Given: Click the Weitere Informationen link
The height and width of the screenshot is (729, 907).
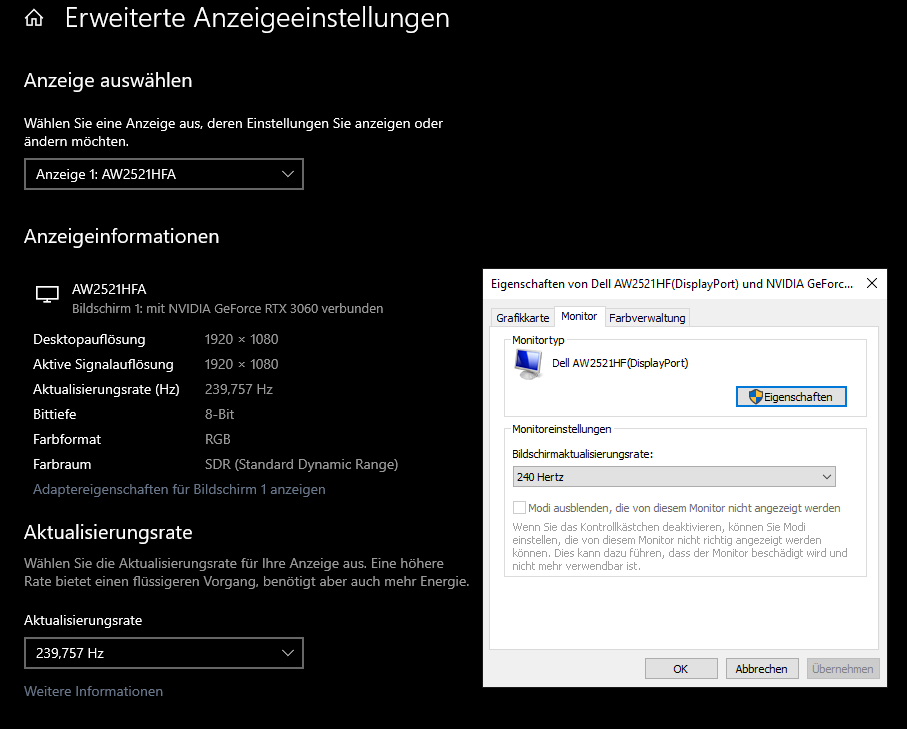Looking at the screenshot, I should [93, 690].
